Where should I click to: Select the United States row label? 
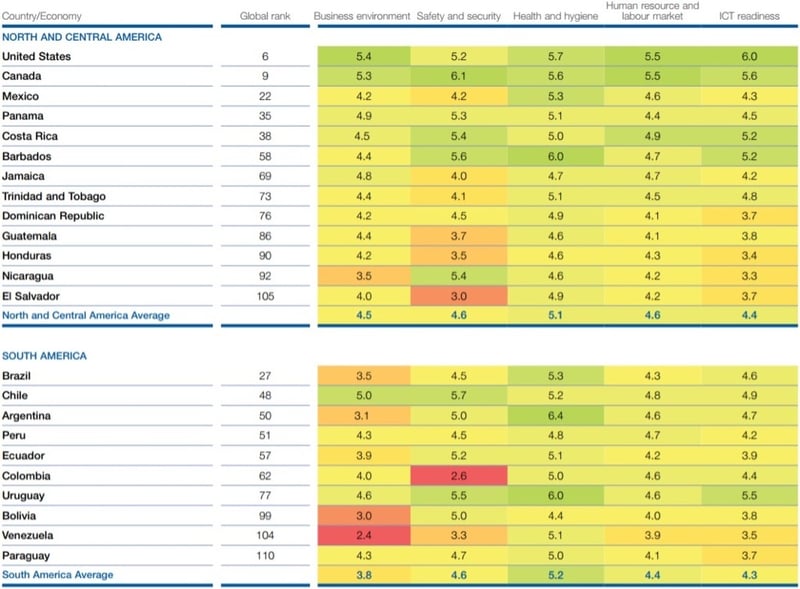[37, 56]
